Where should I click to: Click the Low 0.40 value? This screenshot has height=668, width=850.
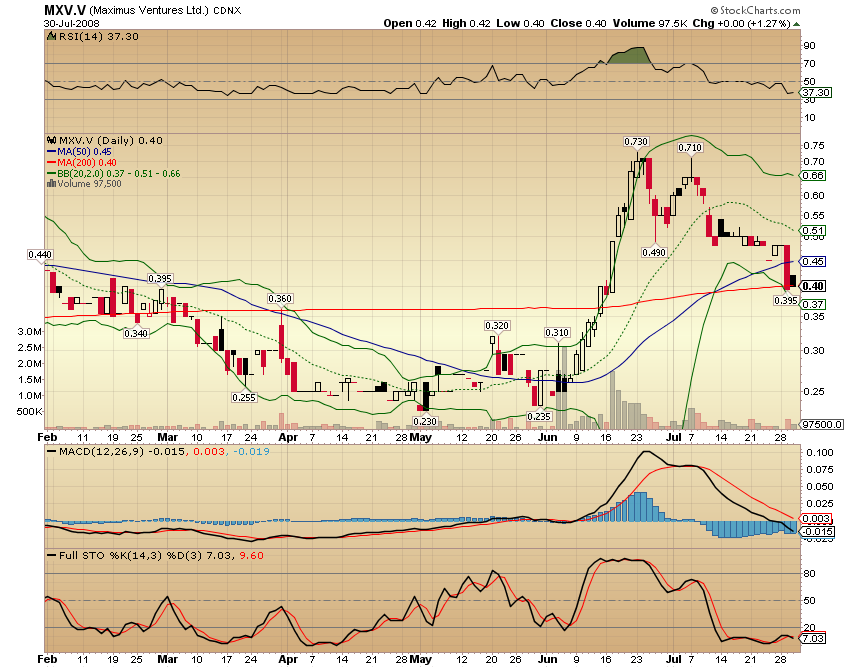520,23
